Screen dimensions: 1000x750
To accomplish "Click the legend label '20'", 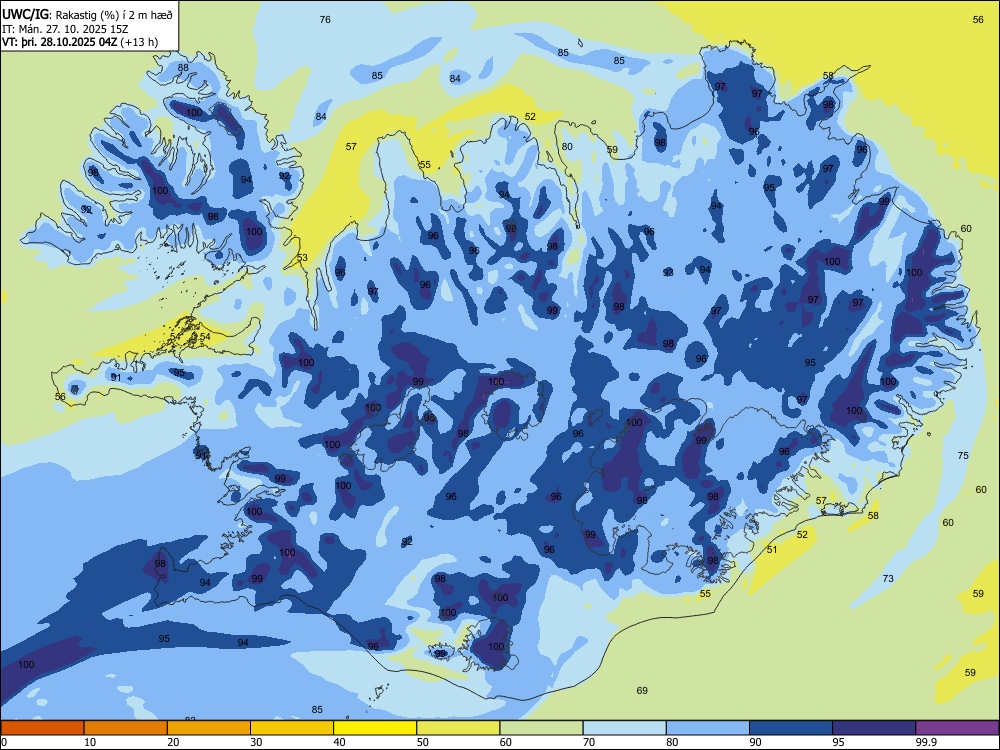I will click(x=173, y=742).
